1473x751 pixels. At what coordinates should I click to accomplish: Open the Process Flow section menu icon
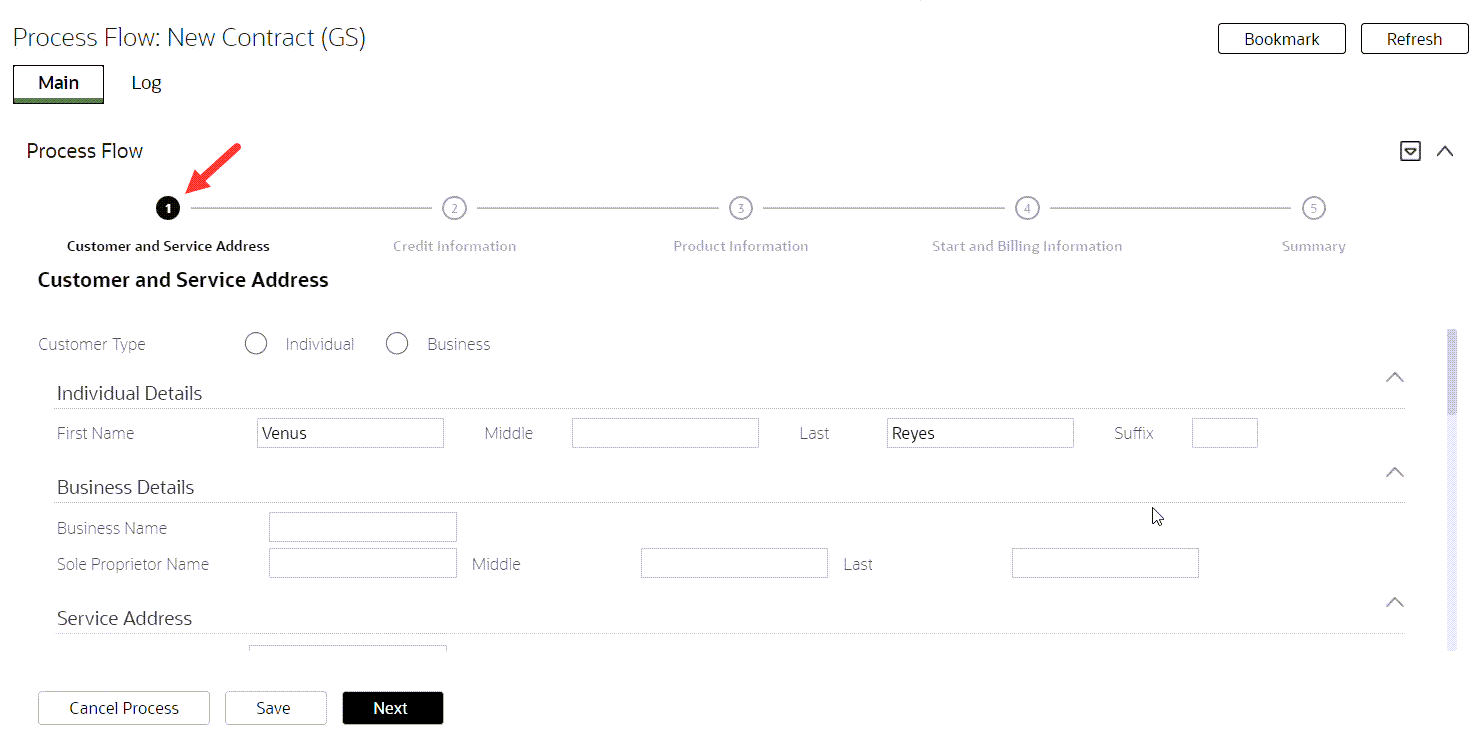tap(1410, 152)
